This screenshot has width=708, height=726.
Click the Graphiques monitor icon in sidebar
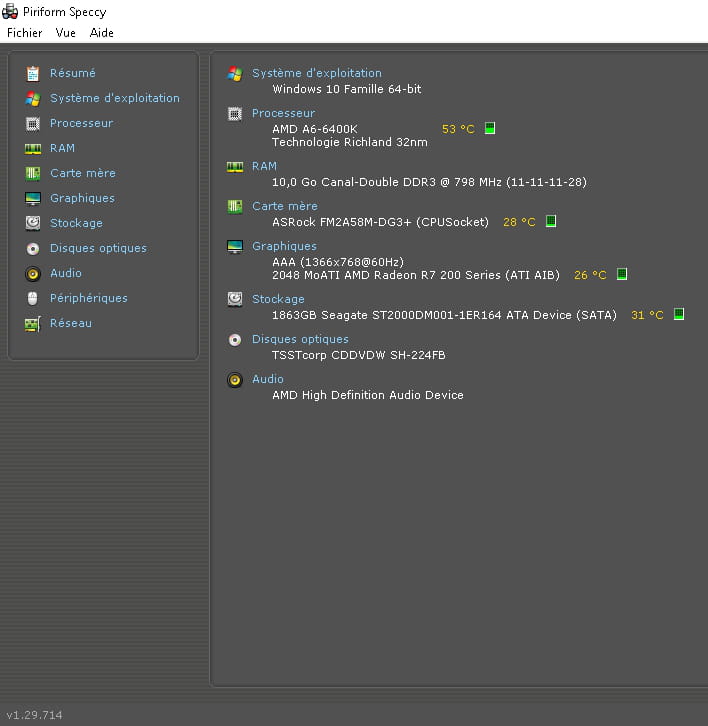[x=33, y=198]
